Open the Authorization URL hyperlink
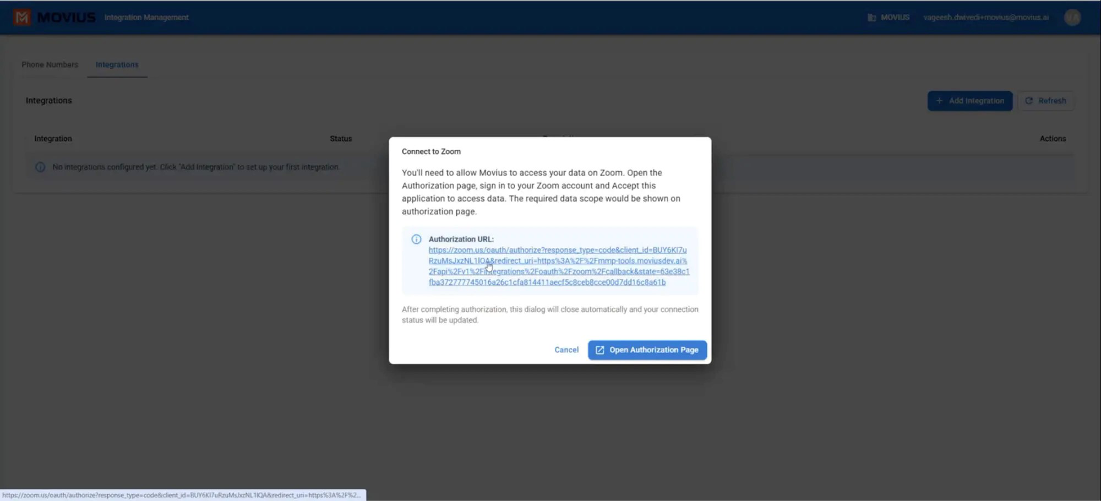The image size is (1102, 502). [559, 266]
